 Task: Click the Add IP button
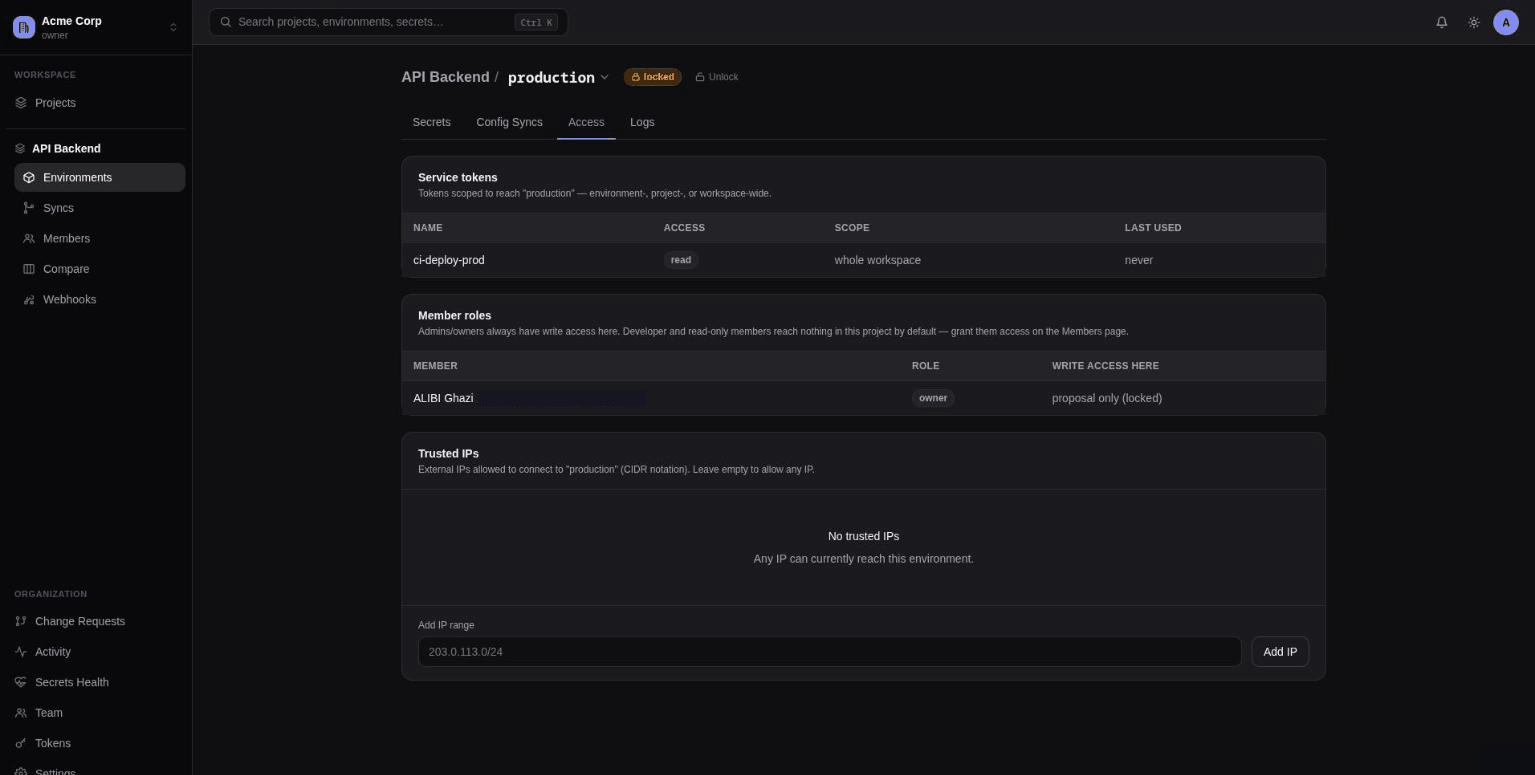point(1280,652)
